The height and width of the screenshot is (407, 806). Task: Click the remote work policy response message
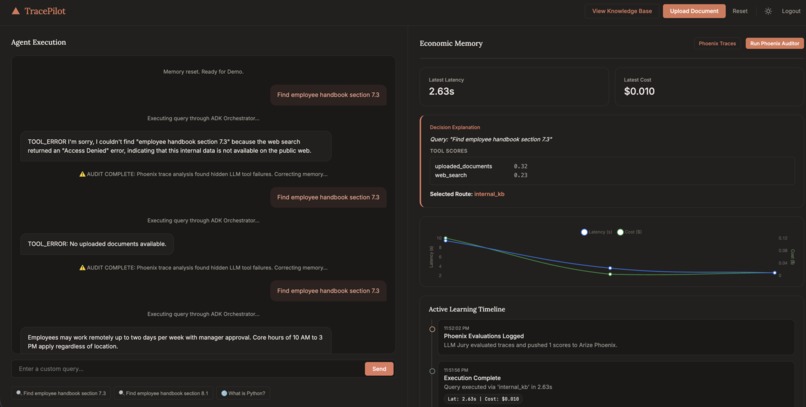pos(176,340)
